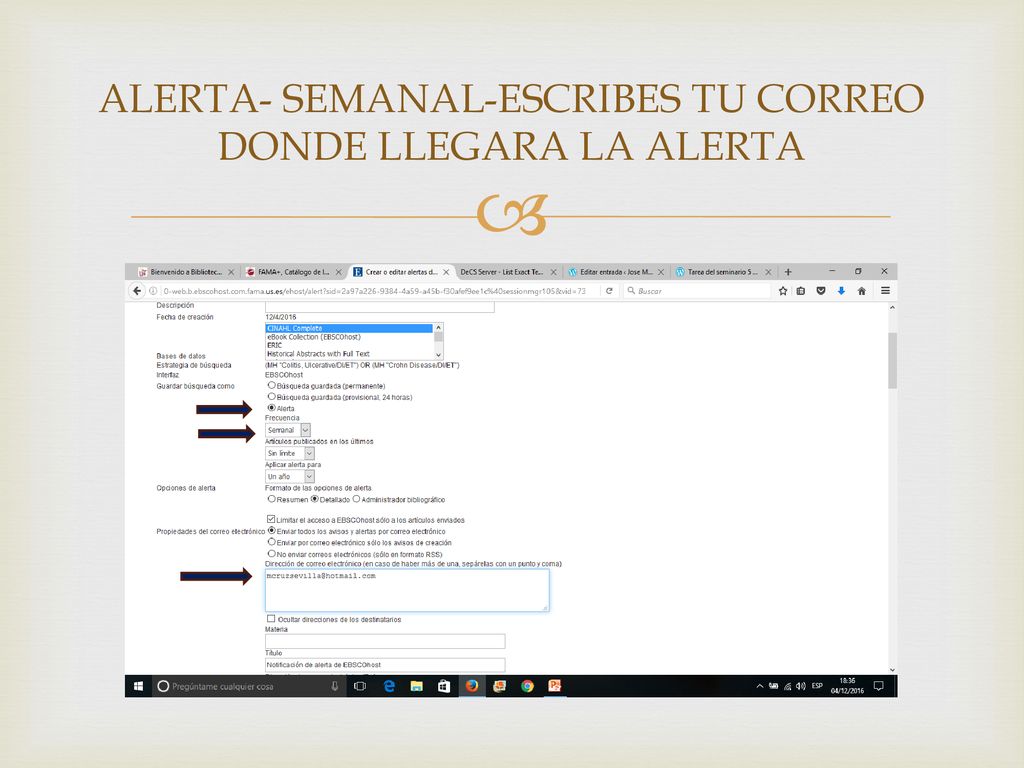Open the Windows Start menu

pos(138,686)
